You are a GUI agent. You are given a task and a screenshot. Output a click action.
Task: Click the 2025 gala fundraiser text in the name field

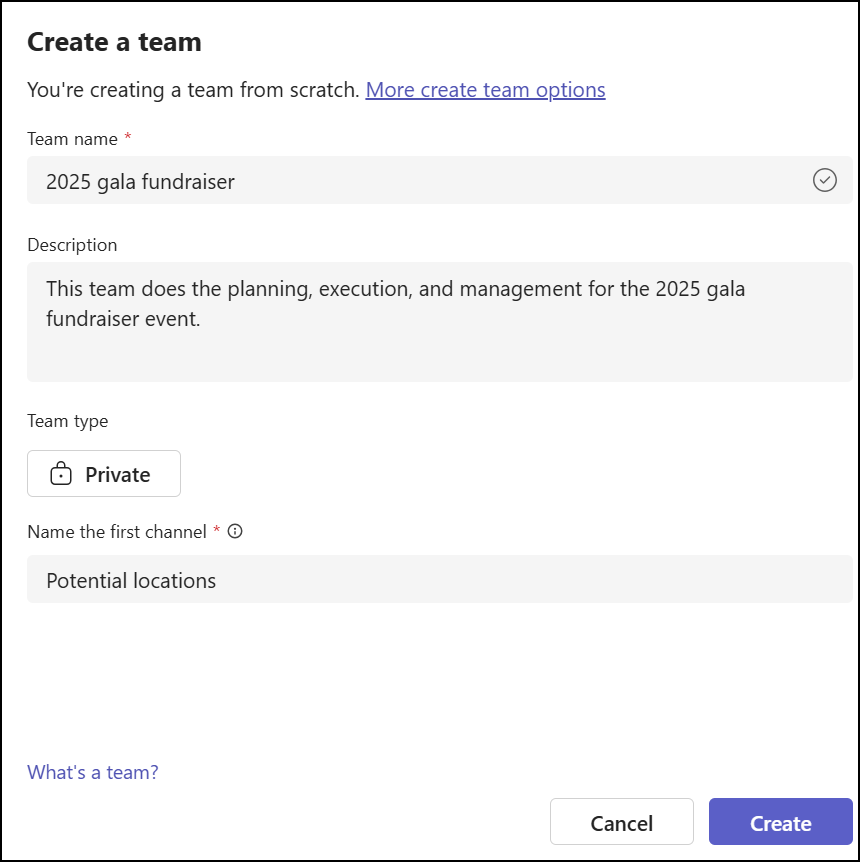coord(139,182)
